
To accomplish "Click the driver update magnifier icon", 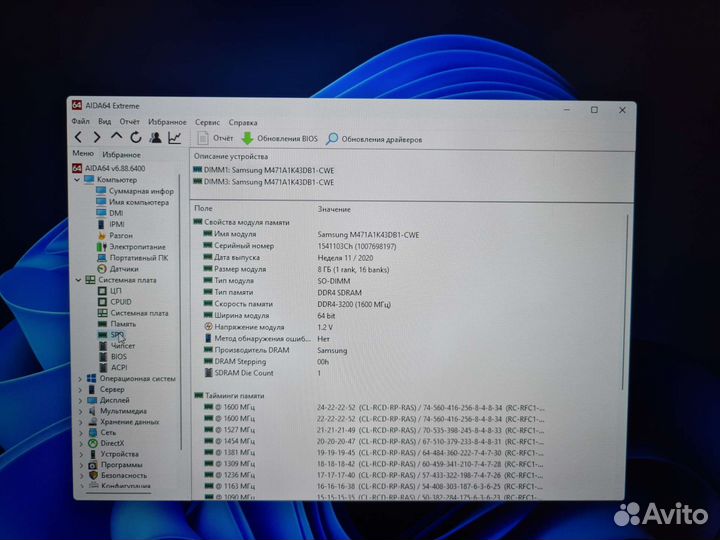I will coord(332,139).
